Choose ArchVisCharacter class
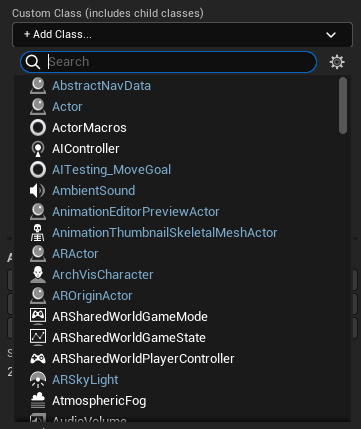This screenshot has height=429, width=361. pos(103,275)
